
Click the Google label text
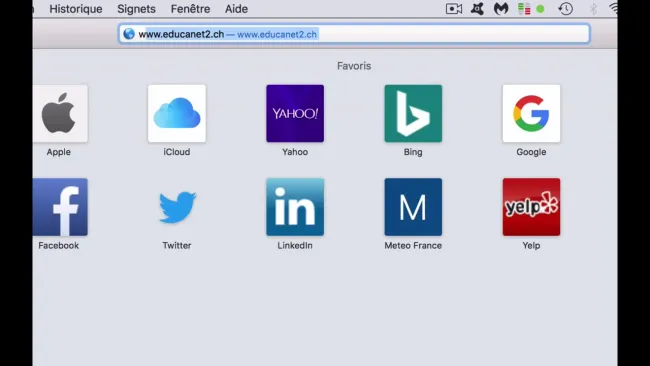(x=531, y=152)
